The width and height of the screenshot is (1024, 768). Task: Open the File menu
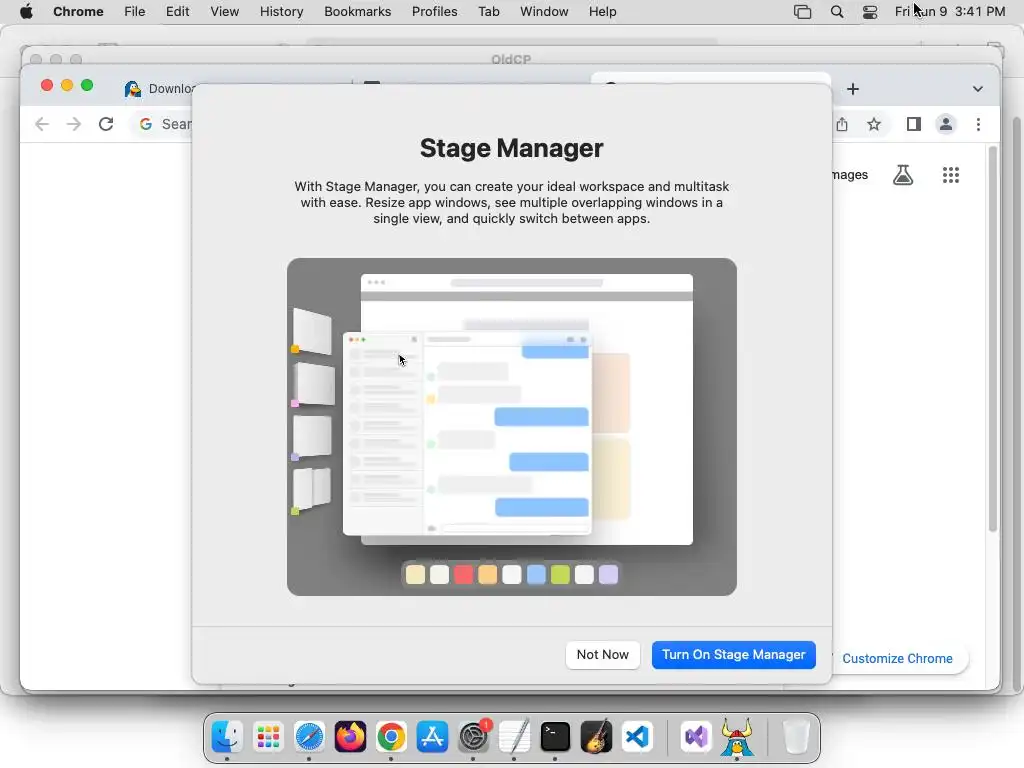click(135, 12)
